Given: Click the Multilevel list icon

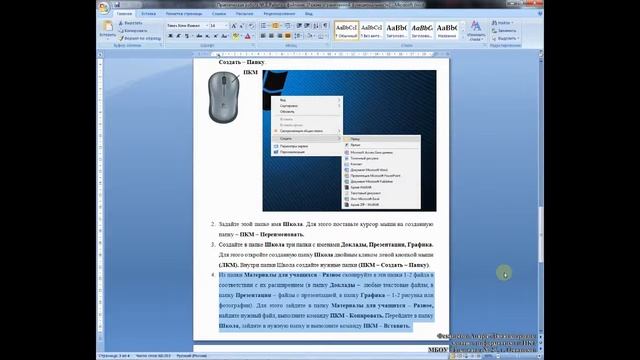Looking at the screenshot, I should (287, 26).
